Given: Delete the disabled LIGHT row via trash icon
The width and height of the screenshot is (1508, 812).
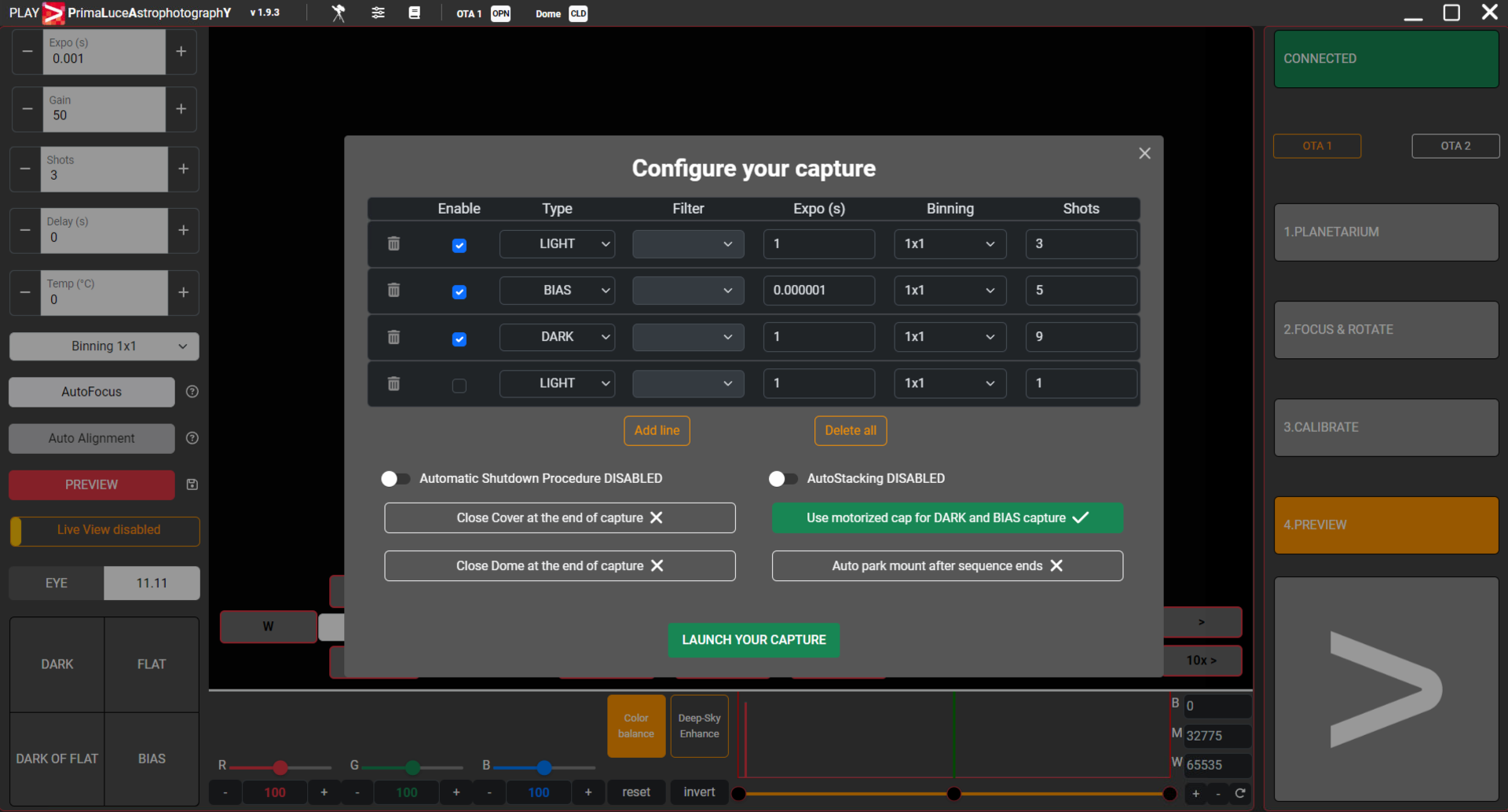Looking at the screenshot, I should click(x=393, y=383).
